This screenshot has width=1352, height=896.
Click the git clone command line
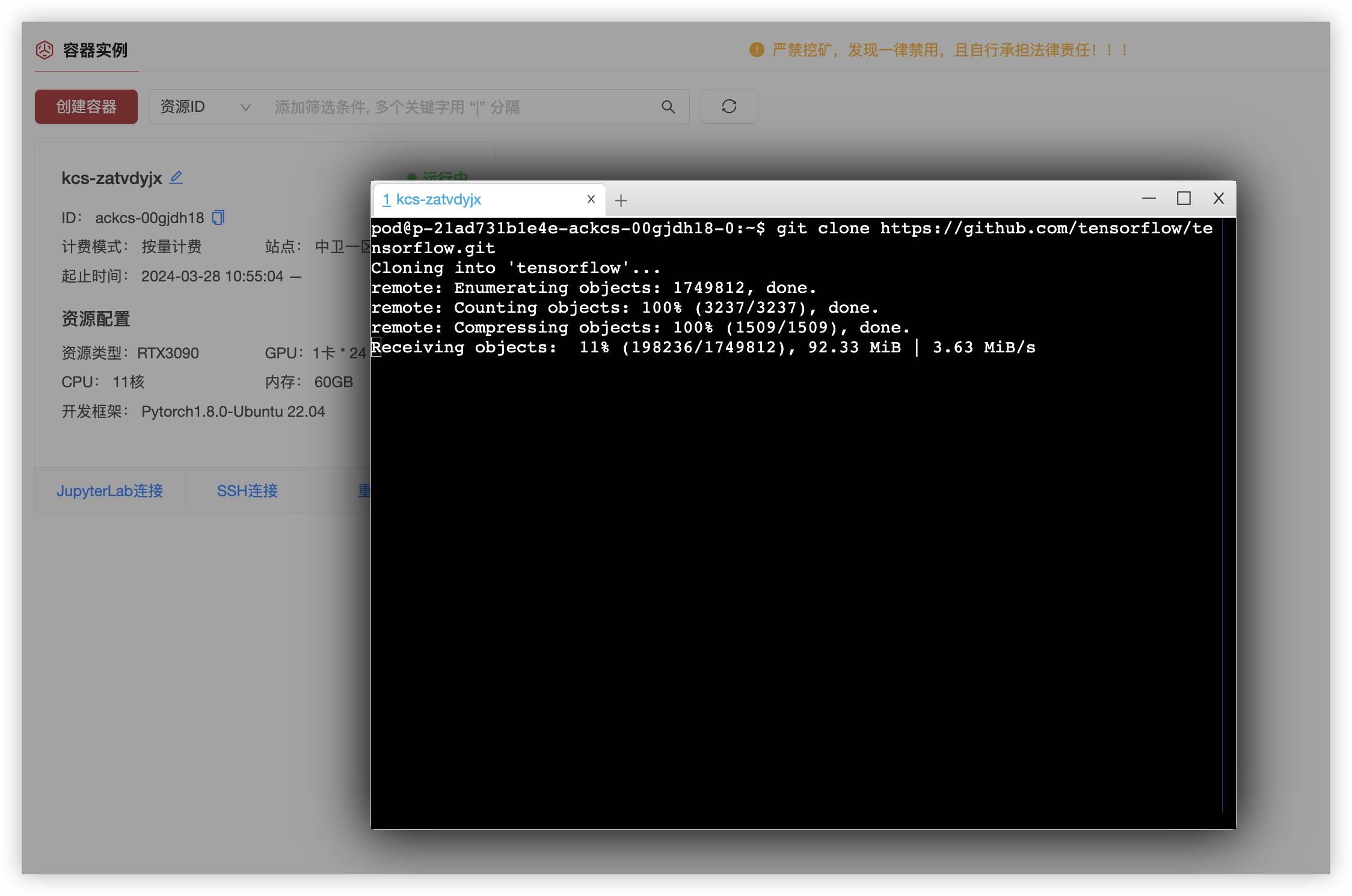point(791,238)
